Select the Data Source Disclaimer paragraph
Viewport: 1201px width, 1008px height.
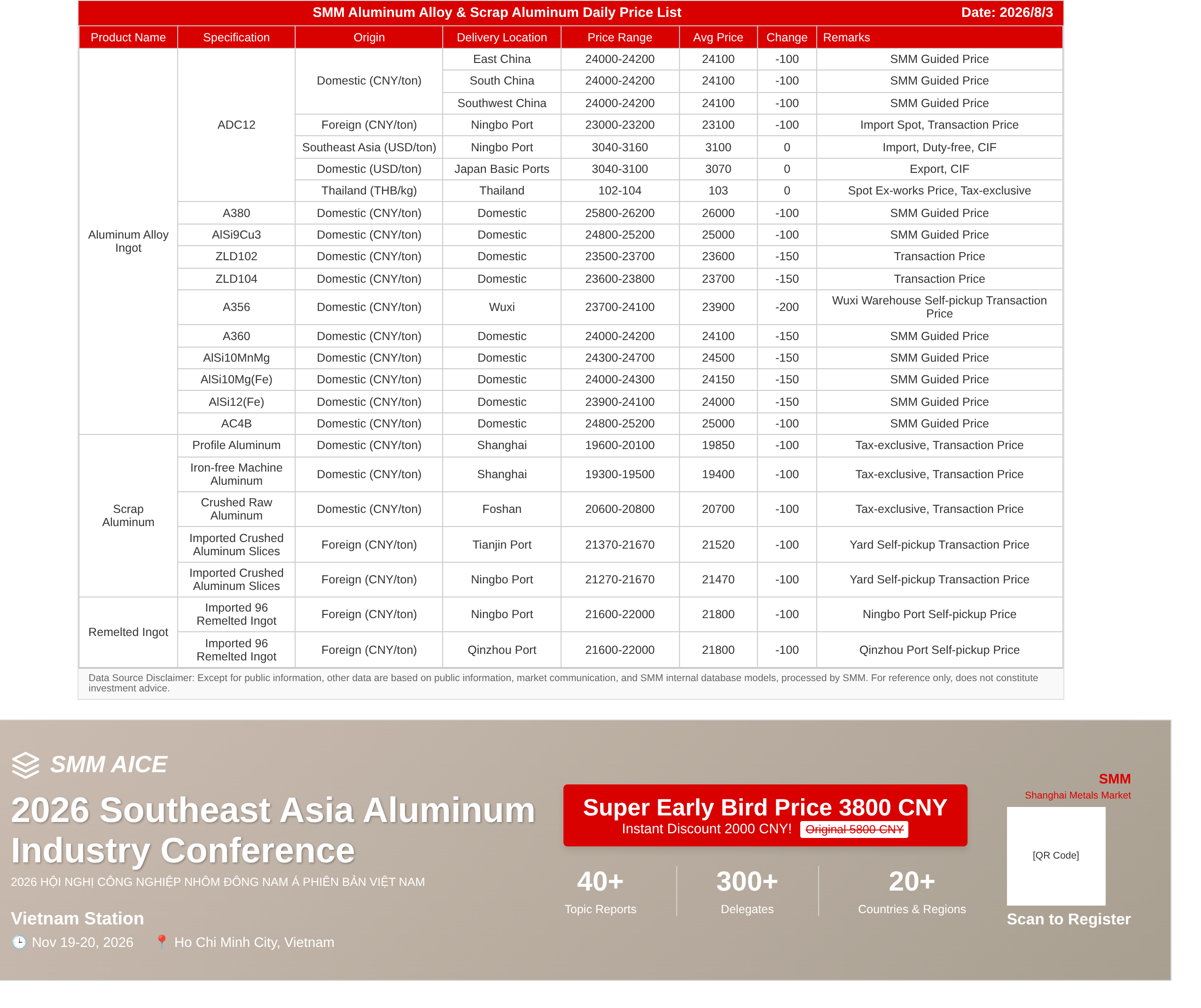coord(563,683)
